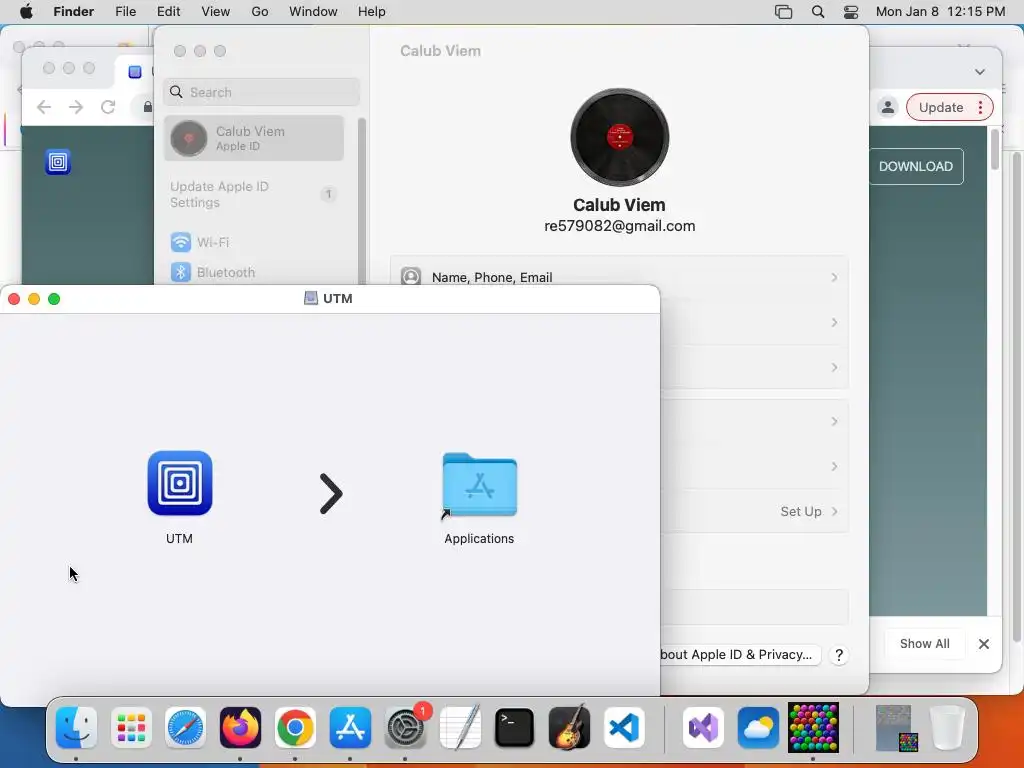Screen dimensions: 1024x768
Task: Click the Applications folder shortcut icon
Action: (479, 485)
